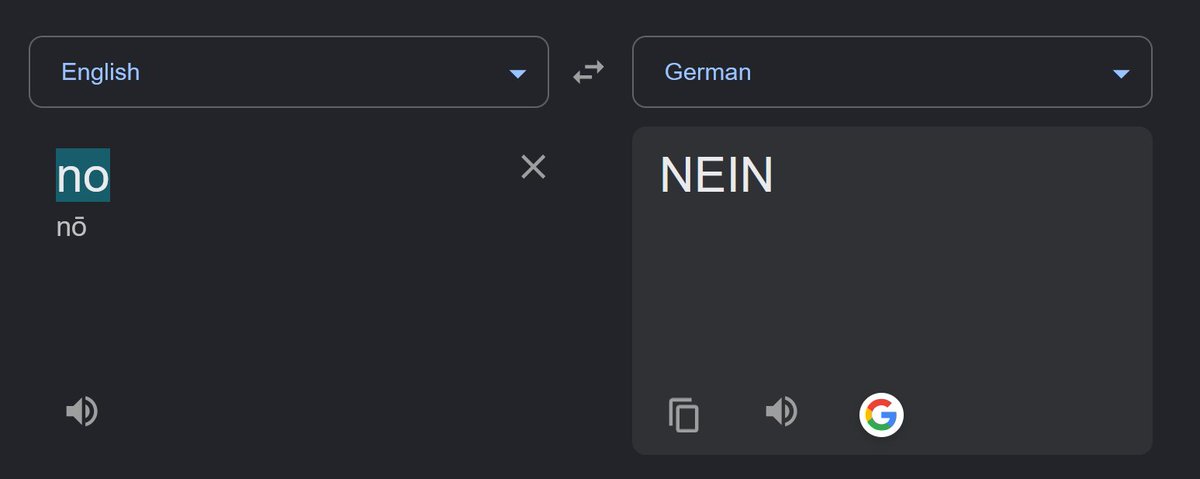
Task: Click the Google logo search icon
Action: coord(881,414)
